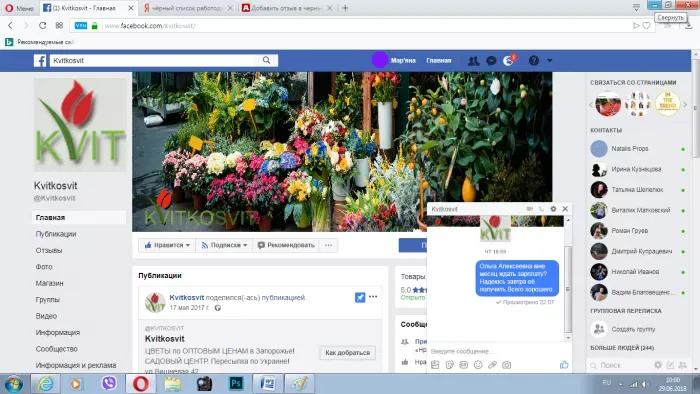Viewport: 700px width, 394px height.
Task: Open chat settings gear icon
Action: tap(553, 208)
